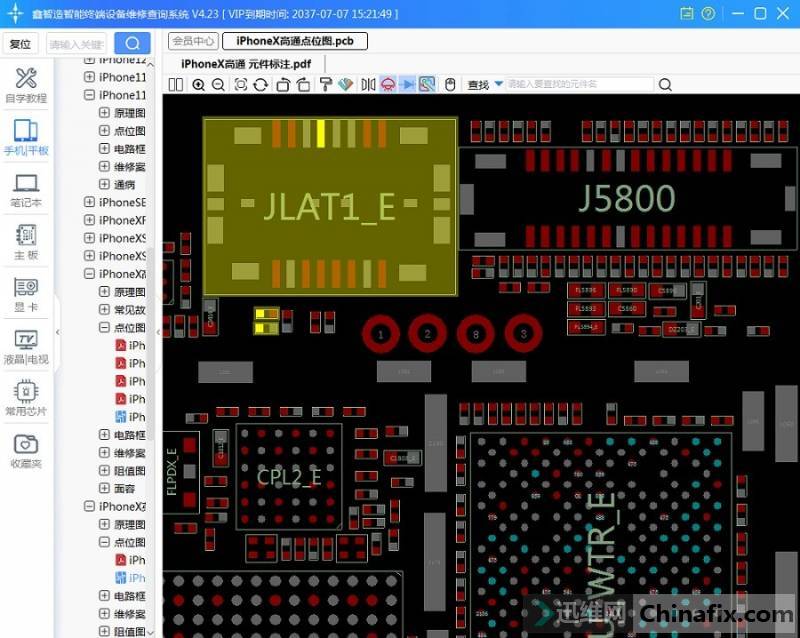Select the iPhoneX高通 元件标注.pdf tab
The width and height of the screenshot is (800, 638).
coord(245,64)
